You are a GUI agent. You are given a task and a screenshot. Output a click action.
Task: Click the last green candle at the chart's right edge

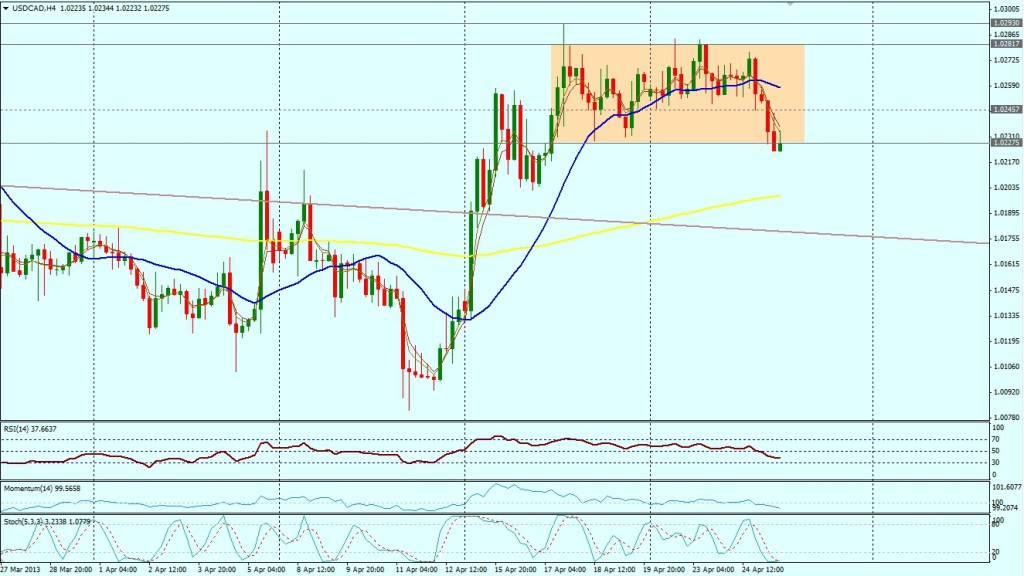[780, 147]
